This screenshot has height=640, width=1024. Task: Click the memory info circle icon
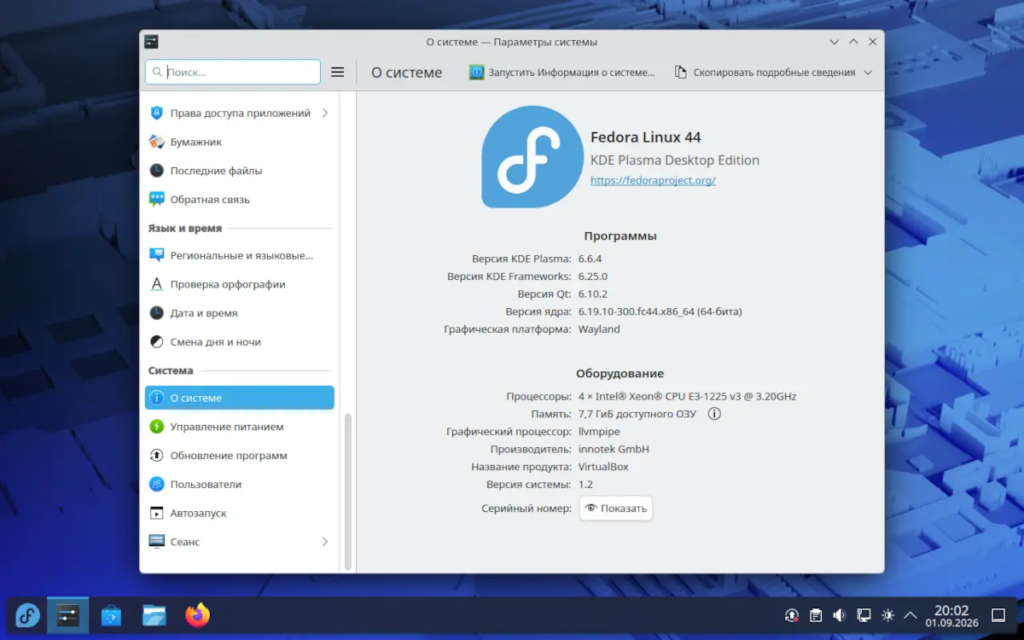pyautogui.click(x=714, y=413)
